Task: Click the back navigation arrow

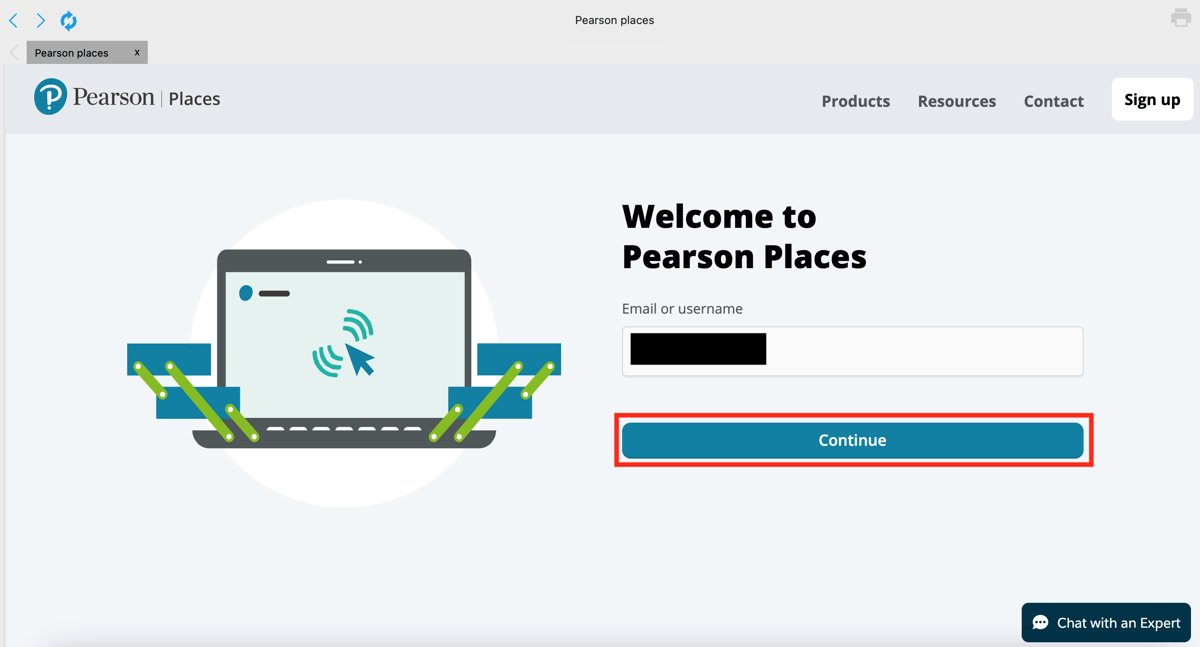Action: tap(14, 20)
